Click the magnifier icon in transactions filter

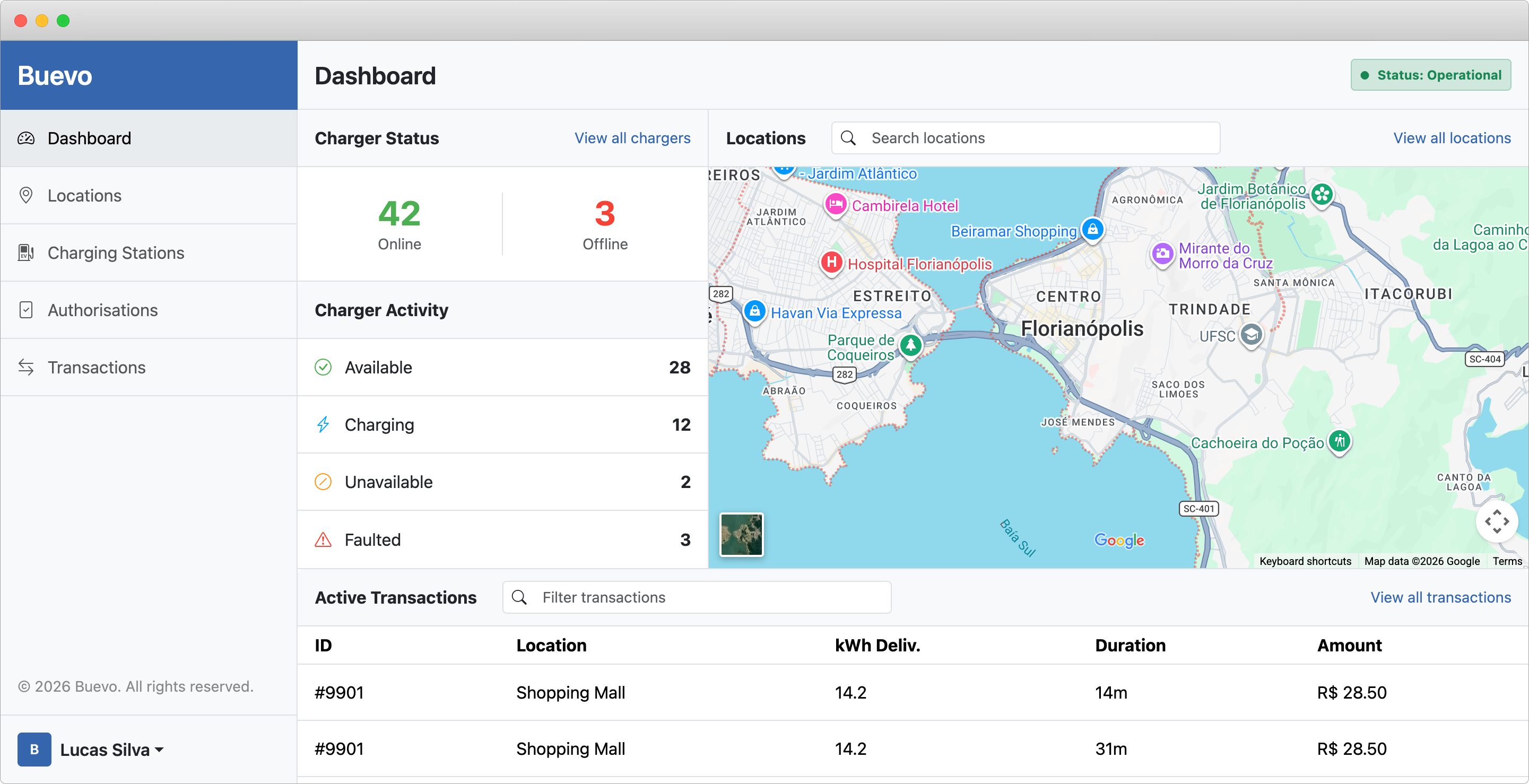click(519, 597)
